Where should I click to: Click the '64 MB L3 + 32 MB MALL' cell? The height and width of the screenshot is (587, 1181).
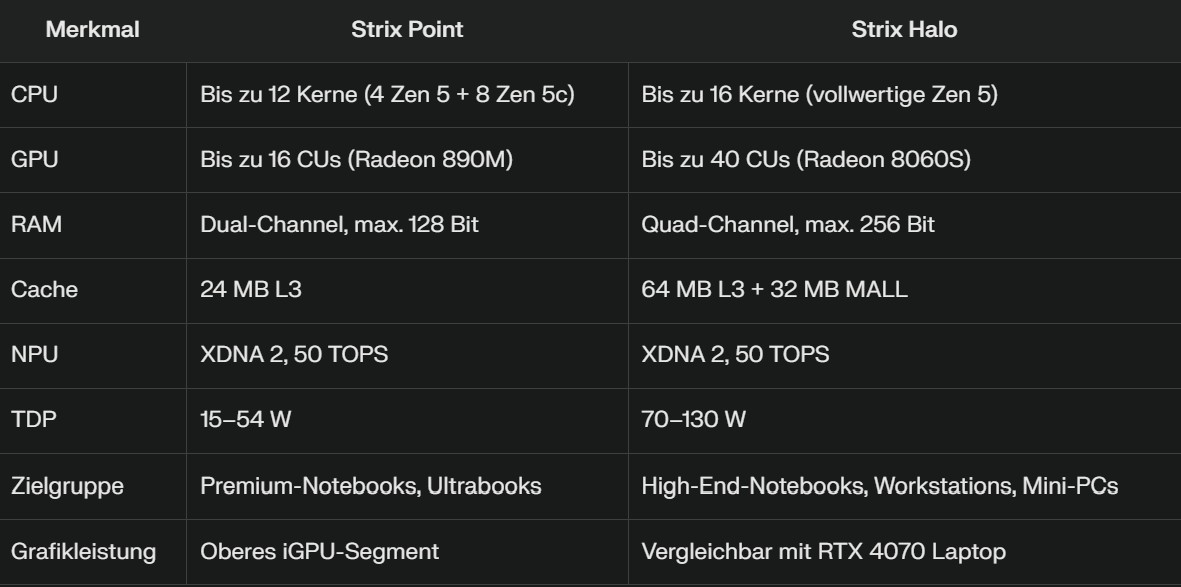[774, 290]
